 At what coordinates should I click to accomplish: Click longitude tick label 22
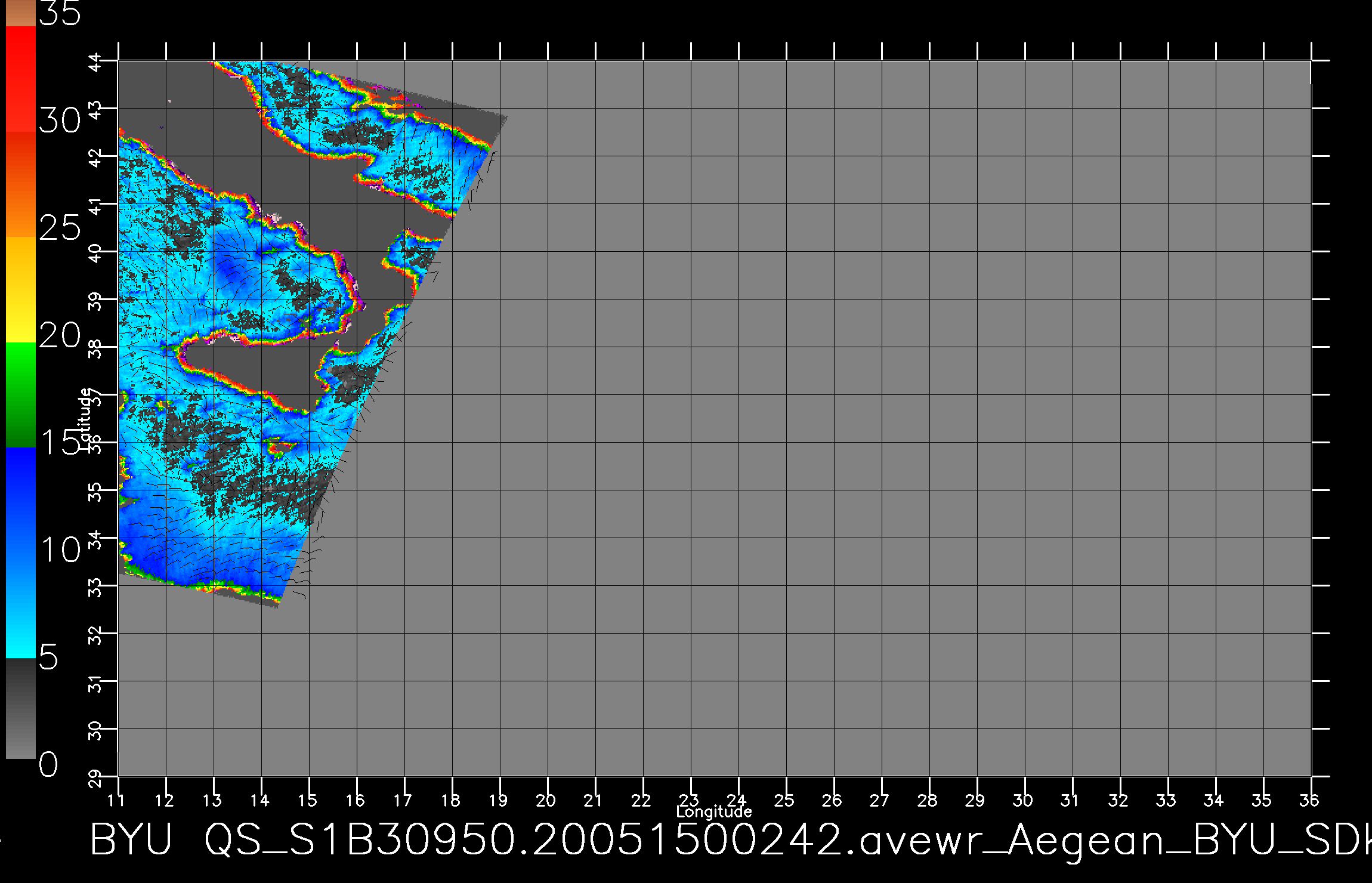pyautogui.click(x=641, y=800)
